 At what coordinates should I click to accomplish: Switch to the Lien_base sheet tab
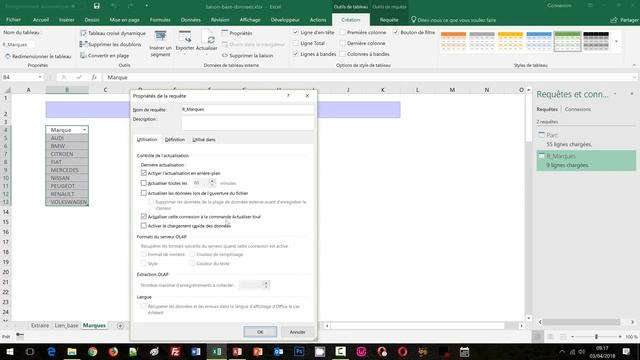[66, 326]
